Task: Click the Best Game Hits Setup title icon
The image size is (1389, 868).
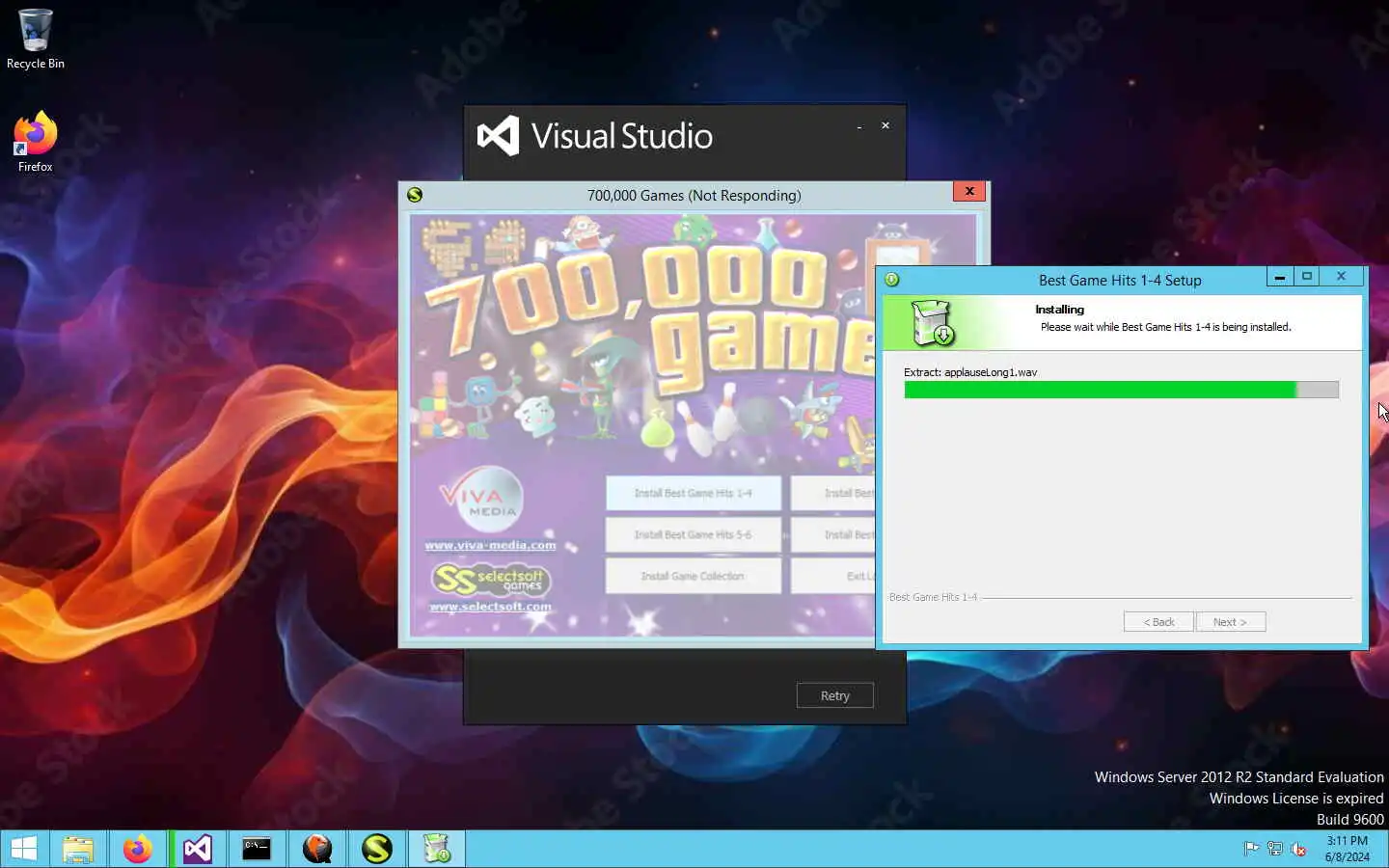Action: (x=892, y=280)
